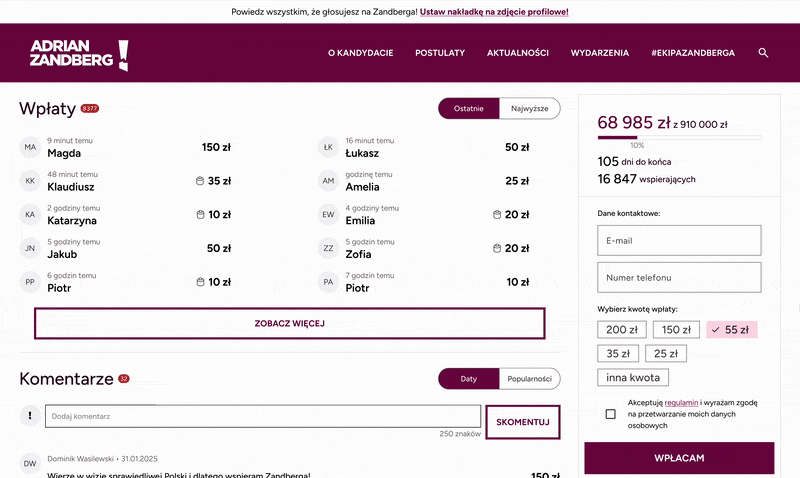Choose inna kwota custom amount
Screen dimensions: 800x478
click(633, 378)
